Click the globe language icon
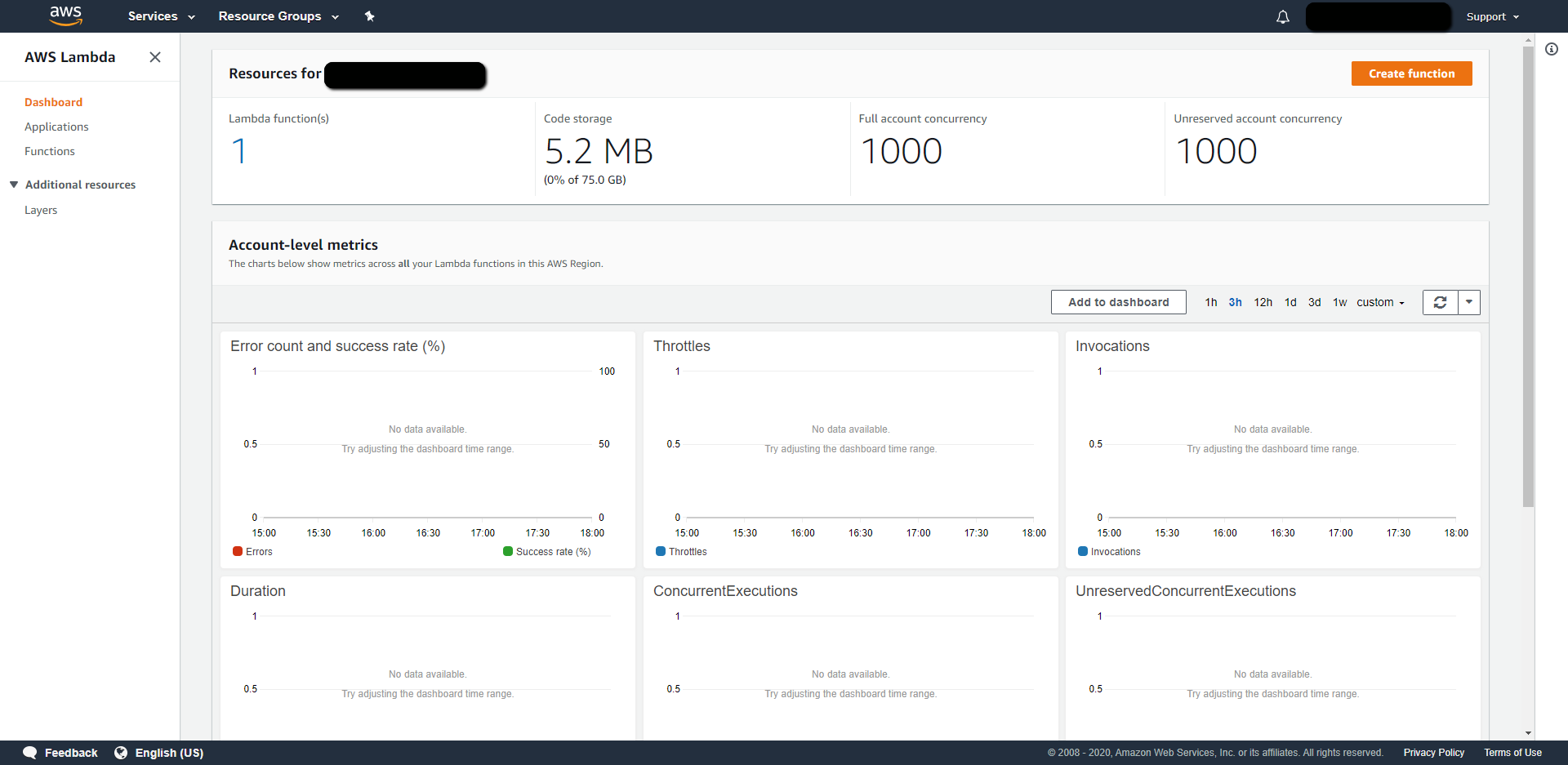The width and height of the screenshot is (1568, 765). coord(121,753)
